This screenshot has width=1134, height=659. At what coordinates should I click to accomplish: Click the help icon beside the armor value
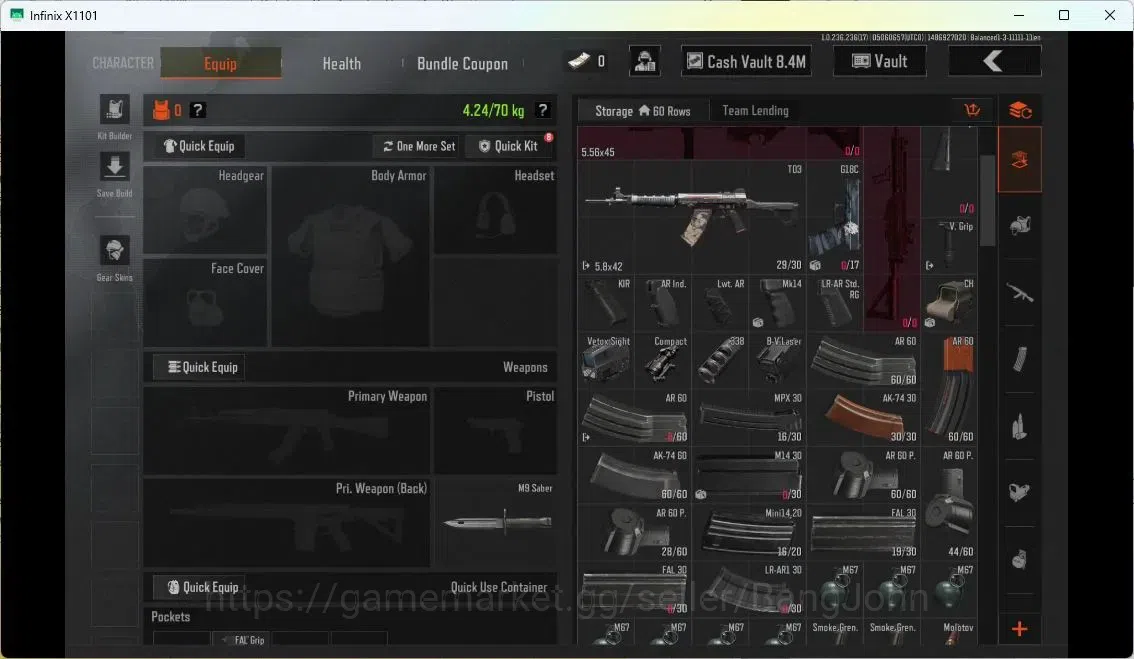click(197, 110)
